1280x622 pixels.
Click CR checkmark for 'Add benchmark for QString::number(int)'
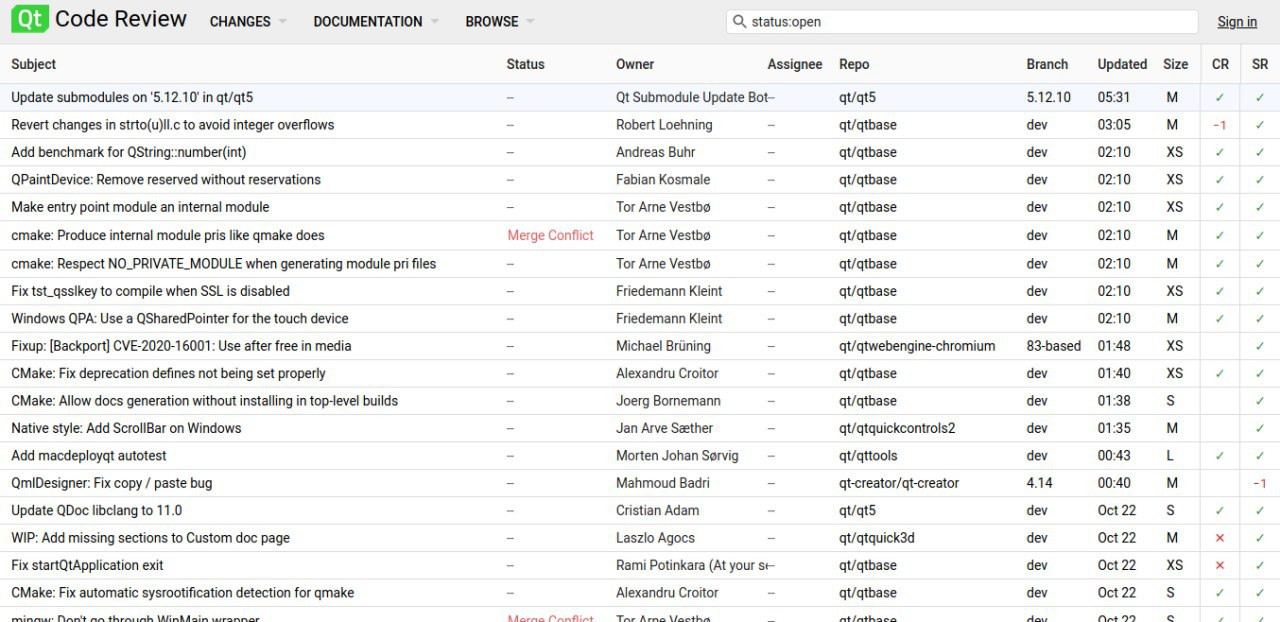[1220, 152]
